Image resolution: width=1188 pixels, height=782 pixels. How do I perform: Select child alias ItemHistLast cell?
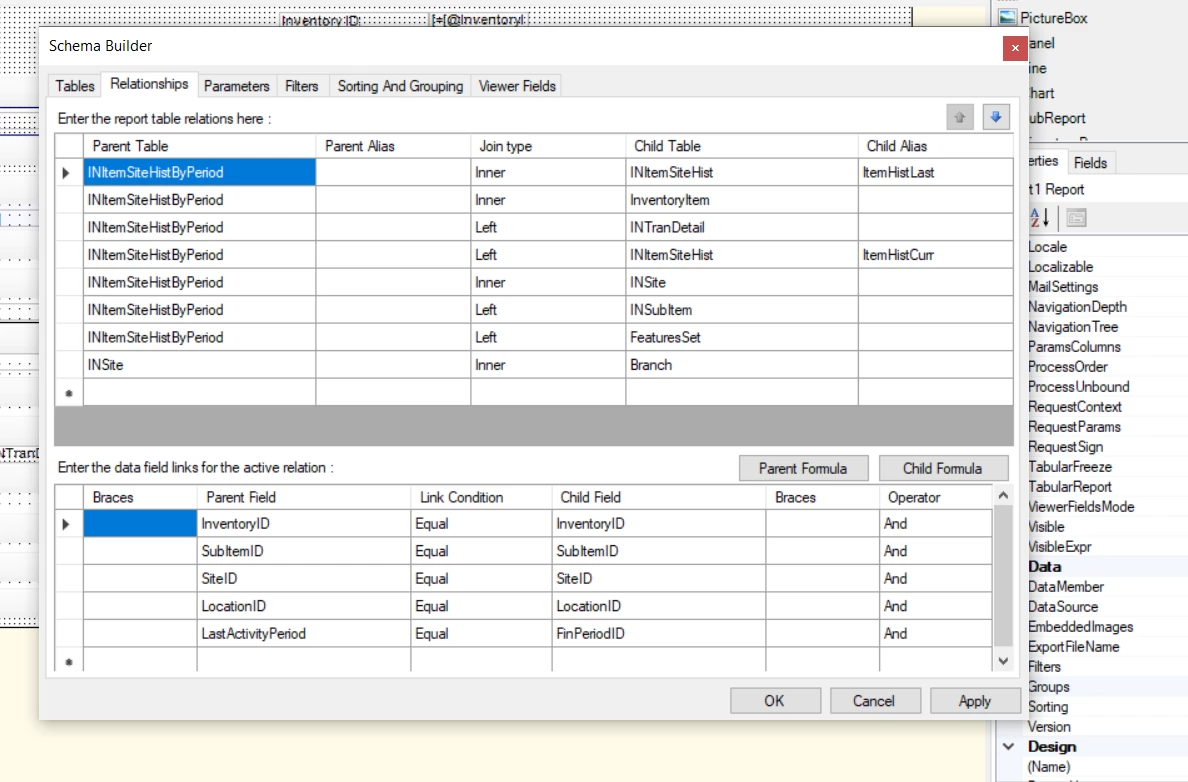(x=935, y=172)
